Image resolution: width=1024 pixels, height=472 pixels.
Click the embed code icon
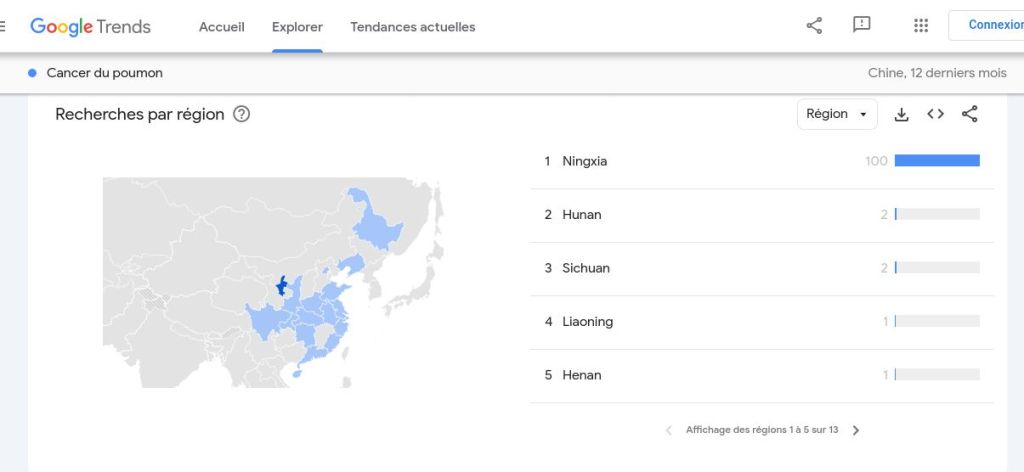(935, 114)
